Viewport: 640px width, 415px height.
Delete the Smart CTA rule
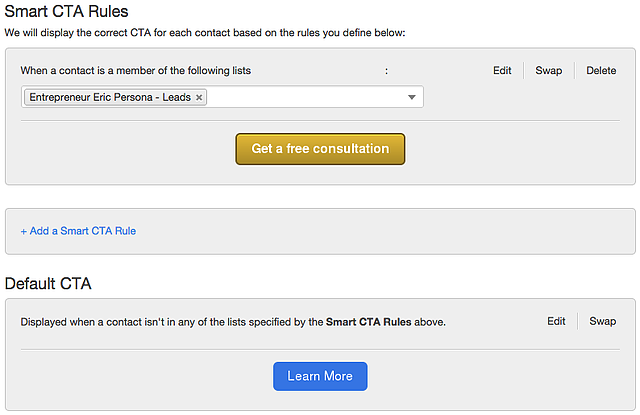(x=601, y=71)
